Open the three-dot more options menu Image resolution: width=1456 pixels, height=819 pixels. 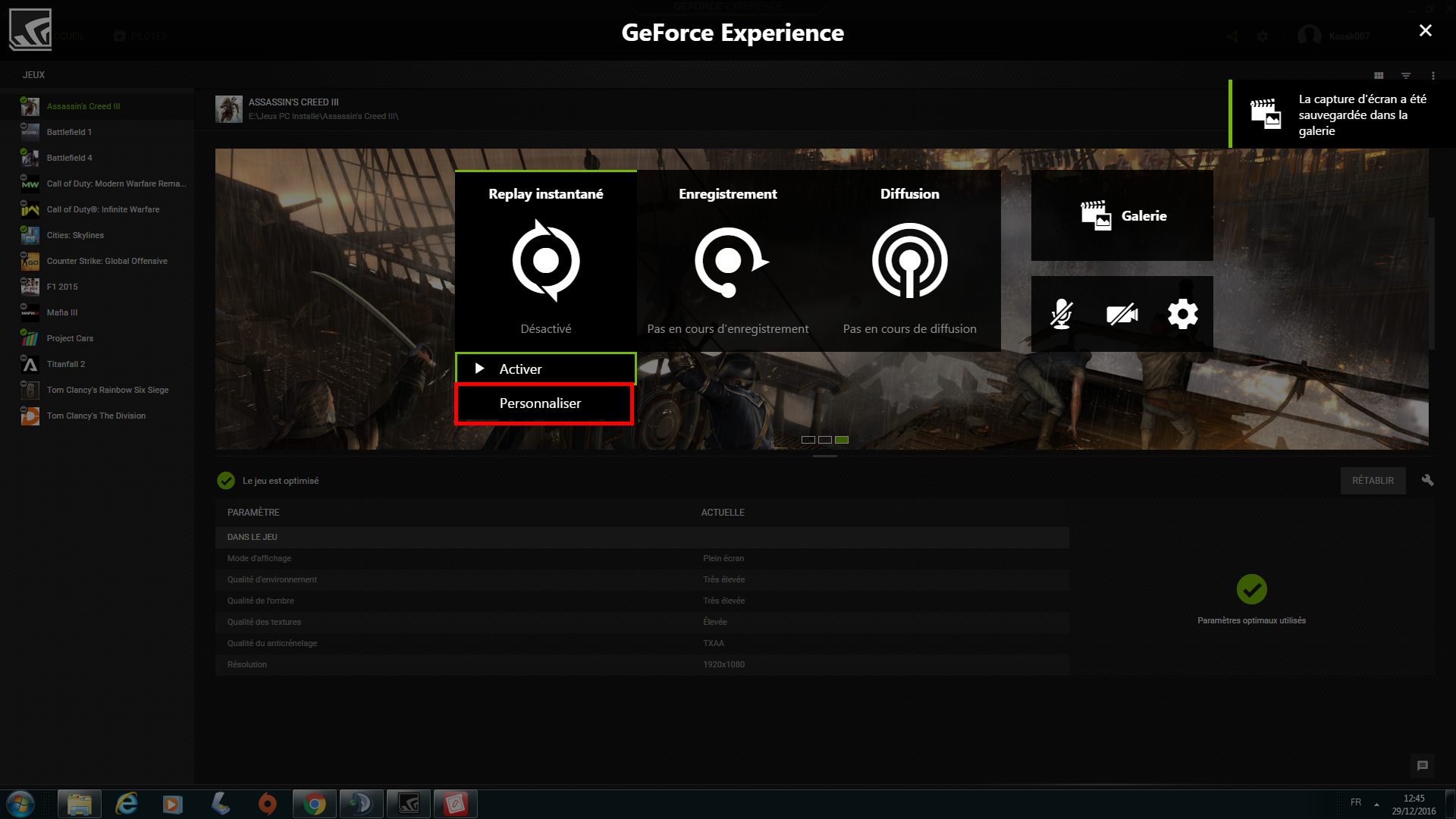(x=1433, y=76)
